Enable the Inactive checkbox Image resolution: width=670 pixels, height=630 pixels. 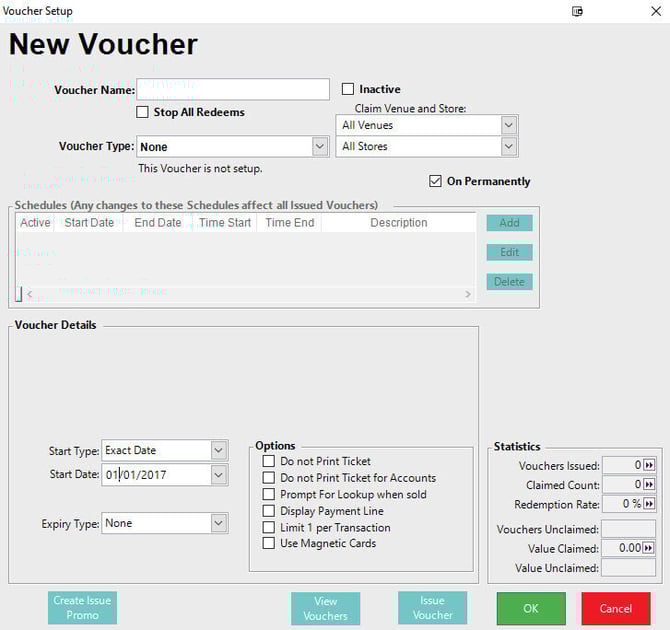(x=349, y=89)
